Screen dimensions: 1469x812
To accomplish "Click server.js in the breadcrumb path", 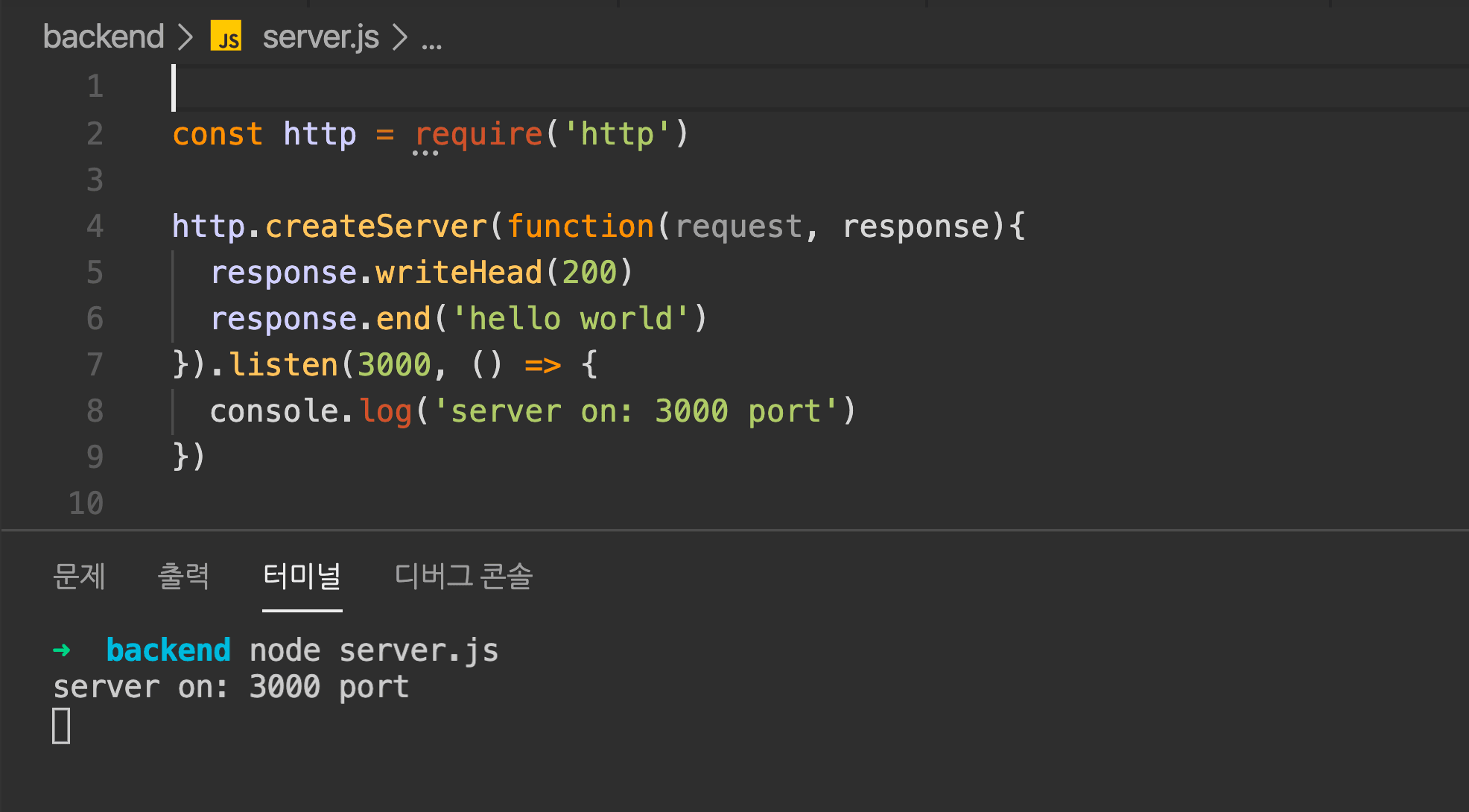I will click(320, 37).
